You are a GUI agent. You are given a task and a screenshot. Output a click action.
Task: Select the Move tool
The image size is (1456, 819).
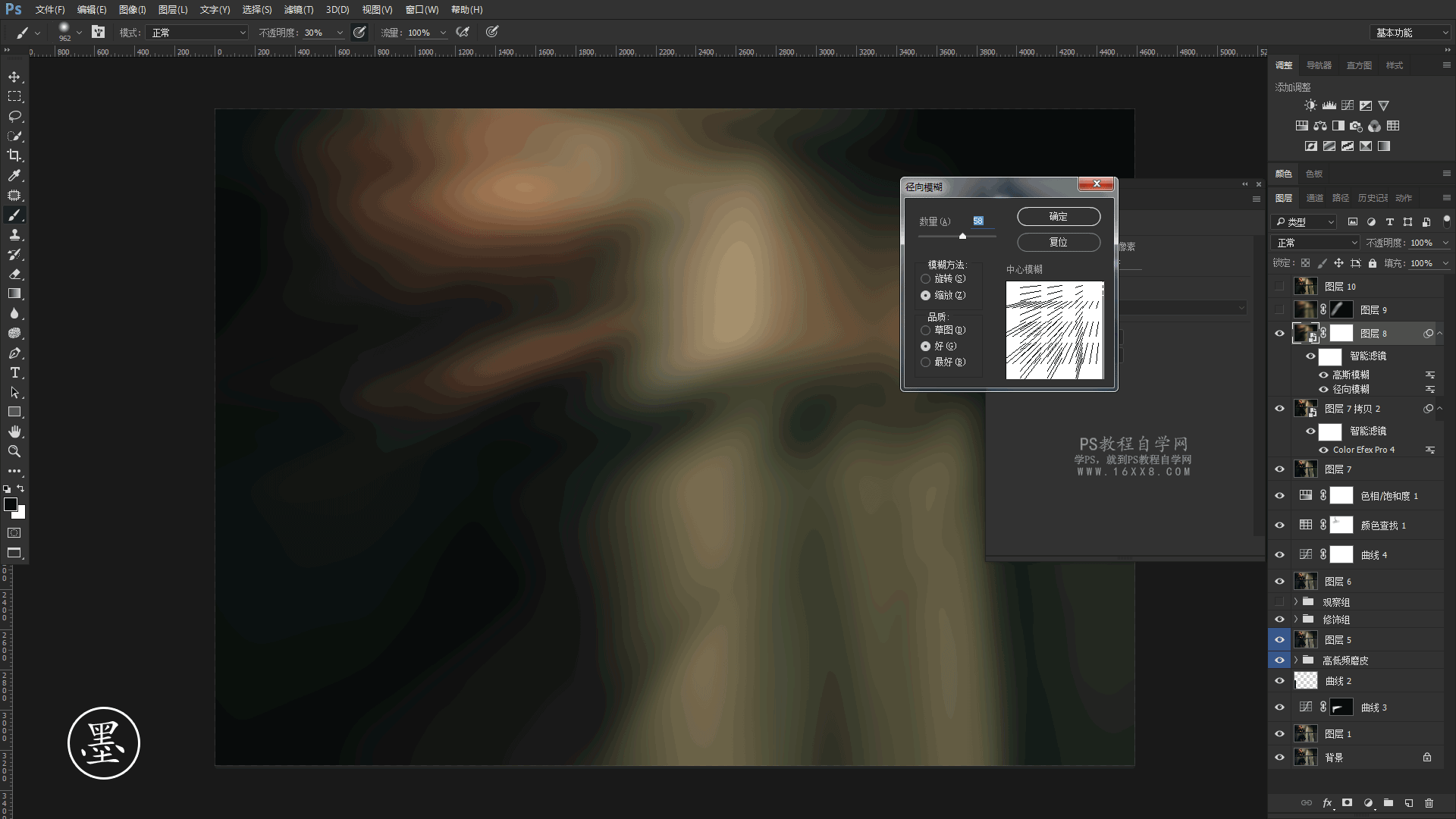[14, 77]
